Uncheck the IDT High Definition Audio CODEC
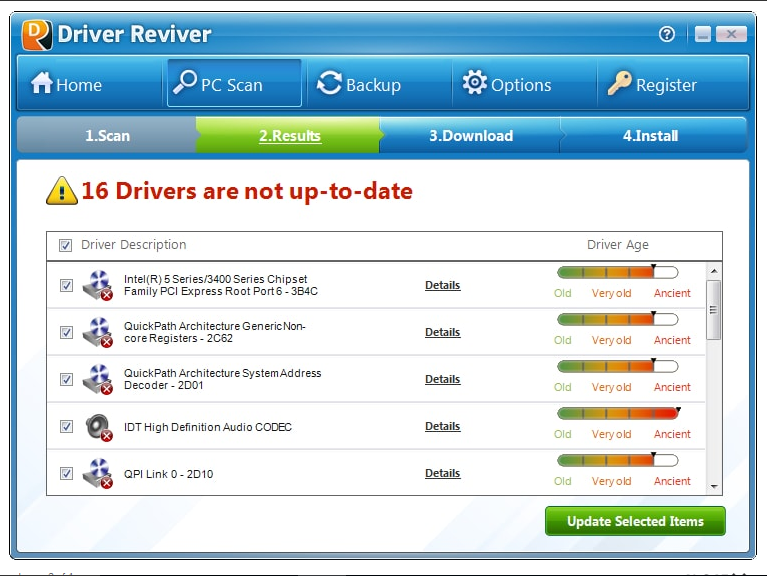Screen dimensions: 767x576 [x=67, y=426]
